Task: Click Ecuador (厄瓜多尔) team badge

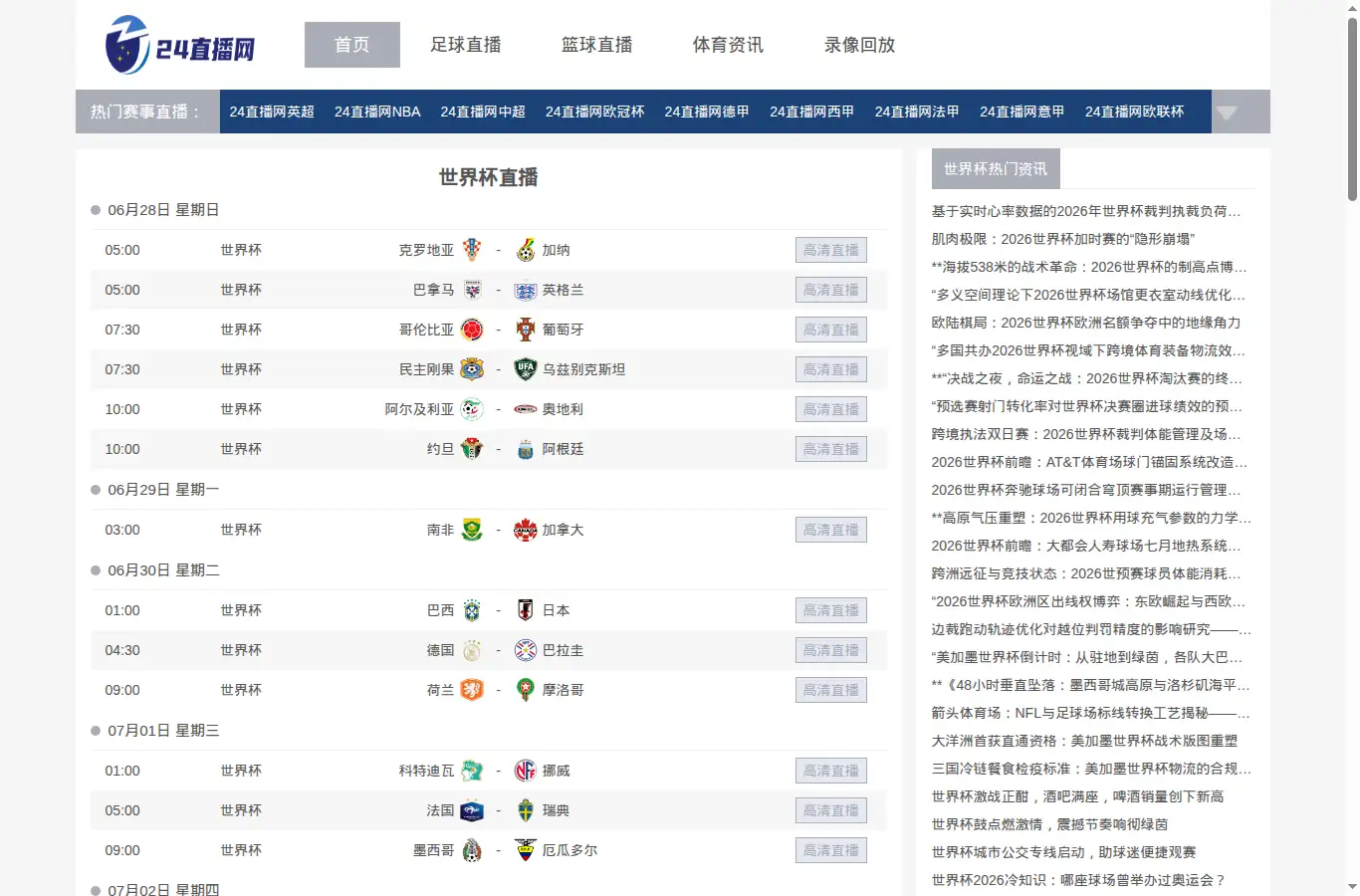Action: (526, 850)
